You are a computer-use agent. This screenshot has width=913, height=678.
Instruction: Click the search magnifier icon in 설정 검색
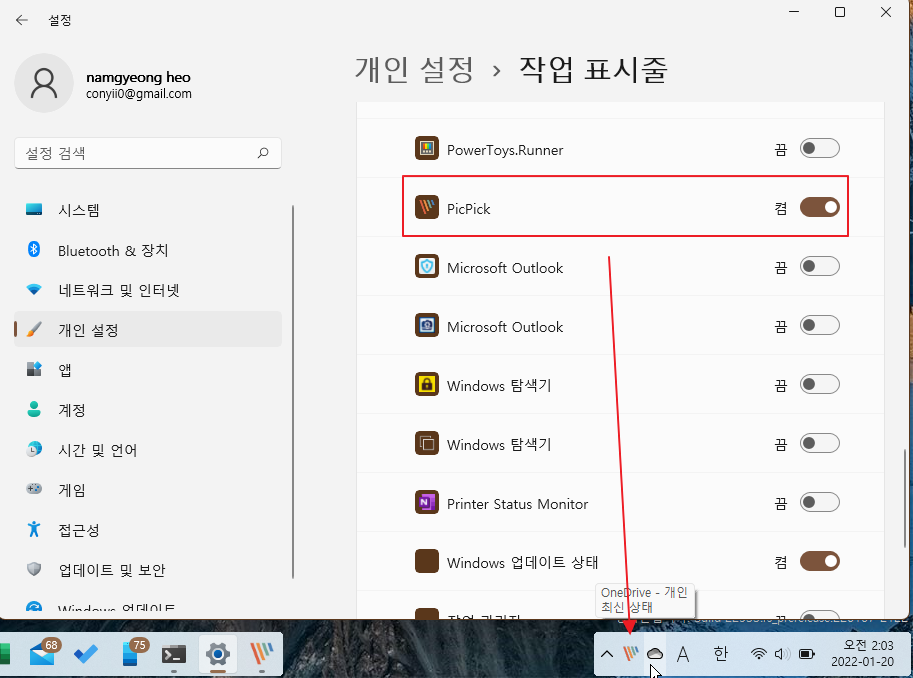tap(263, 153)
